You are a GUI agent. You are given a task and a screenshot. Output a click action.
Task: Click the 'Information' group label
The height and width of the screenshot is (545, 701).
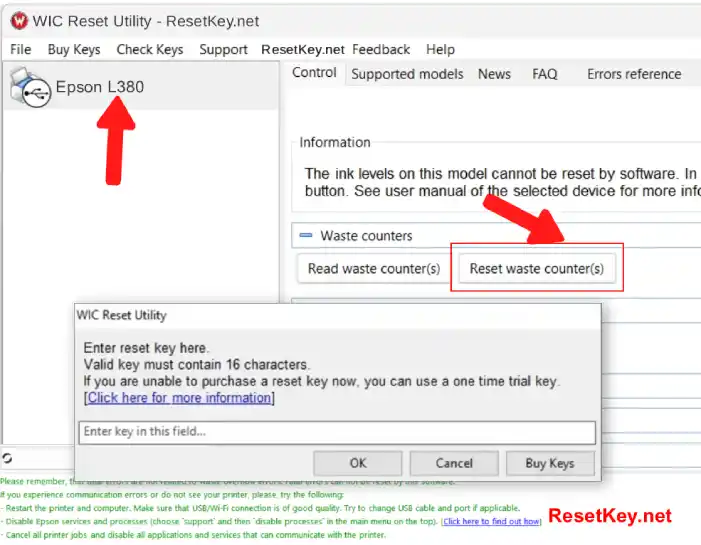[x=335, y=142]
